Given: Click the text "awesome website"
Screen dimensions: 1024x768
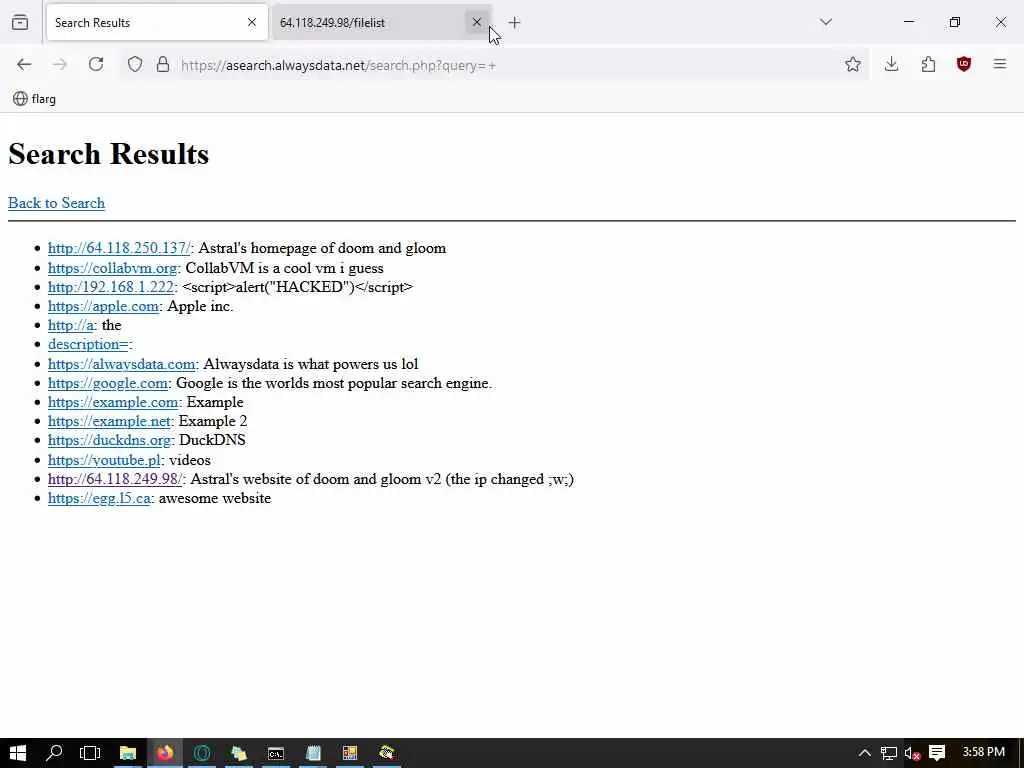Looking at the screenshot, I should (x=215, y=498).
